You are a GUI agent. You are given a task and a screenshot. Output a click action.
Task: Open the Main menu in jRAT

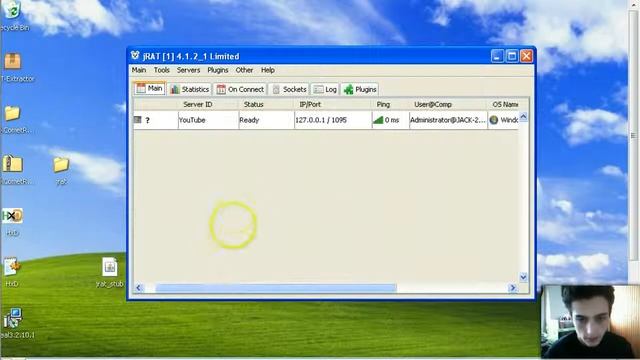[x=139, y=70]
